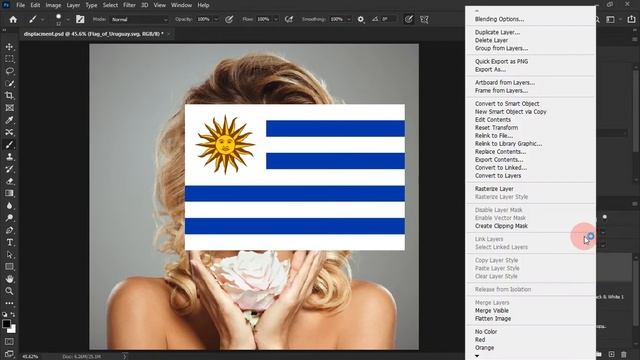640x360 pixels.
Task: Enable airbrush-style build-up effects
Action: pos(289,19)
